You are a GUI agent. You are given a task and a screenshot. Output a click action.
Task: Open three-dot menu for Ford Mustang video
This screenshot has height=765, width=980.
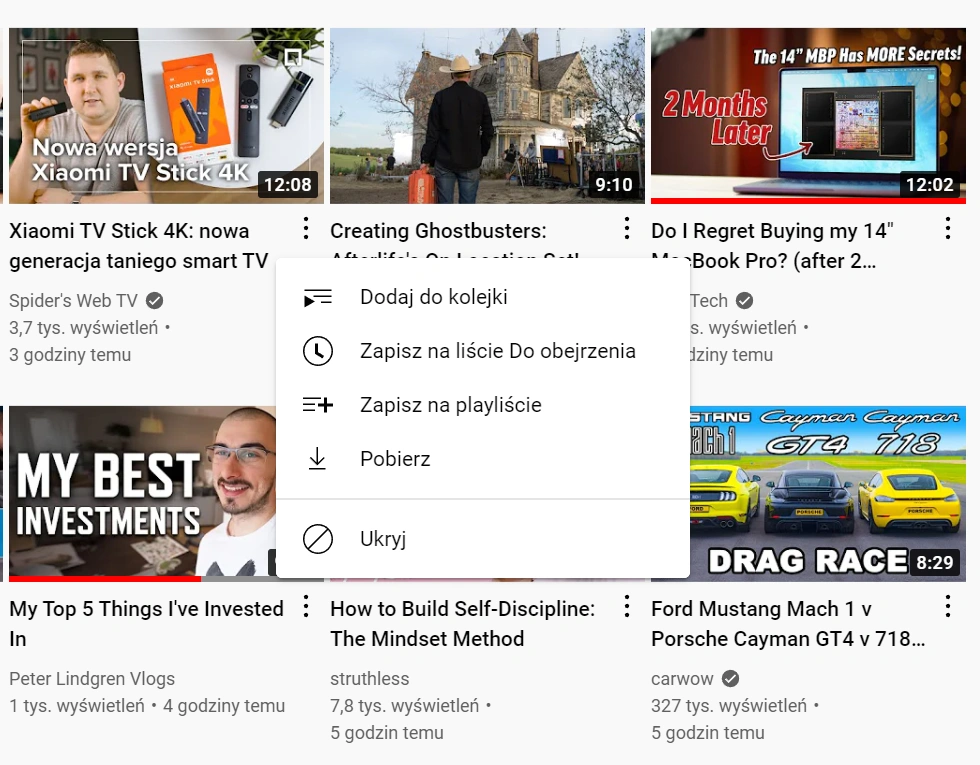click(x=948, y=607)
